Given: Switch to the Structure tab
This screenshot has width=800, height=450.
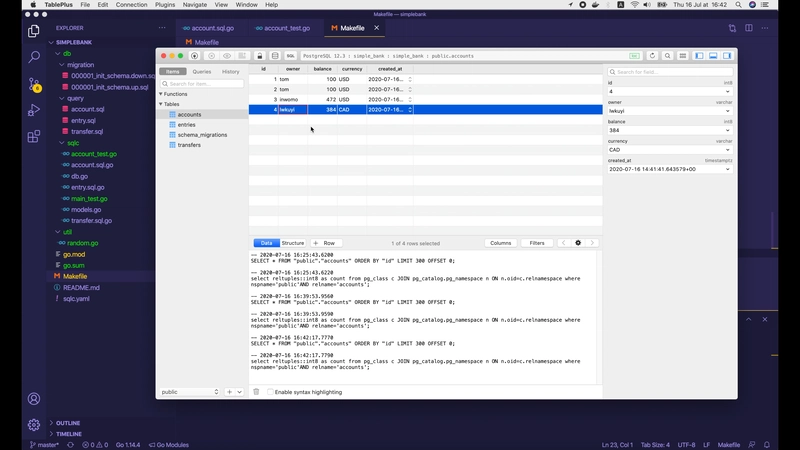Looking at the screenshot, I should tap(293, 243).
